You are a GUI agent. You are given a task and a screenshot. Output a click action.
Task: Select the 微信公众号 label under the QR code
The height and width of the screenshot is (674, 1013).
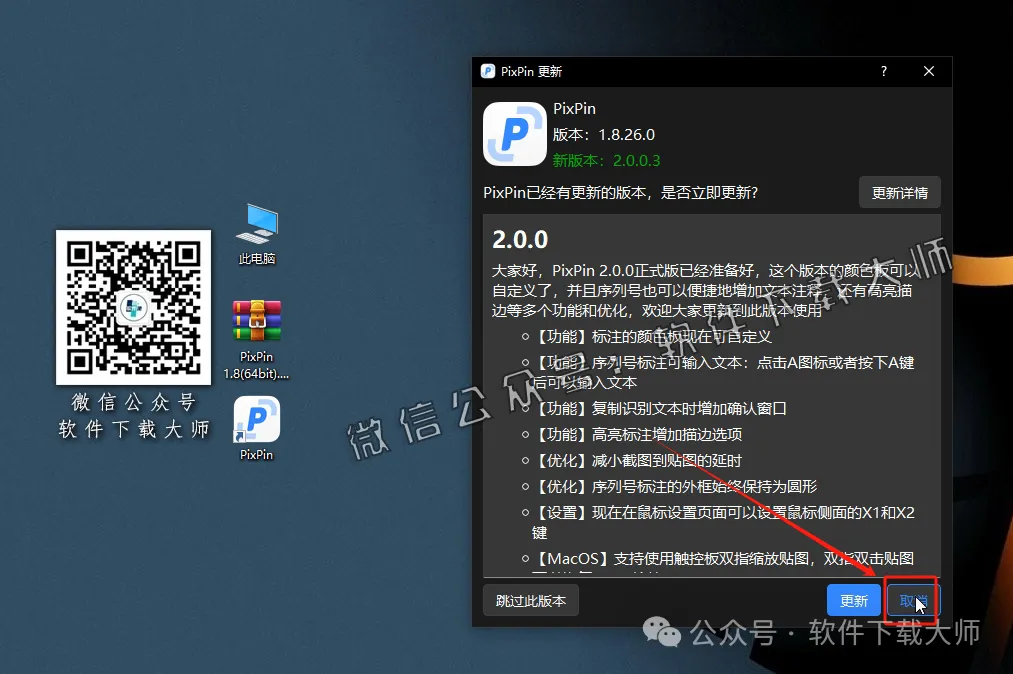pyautogui.click(x=133, y=401)
